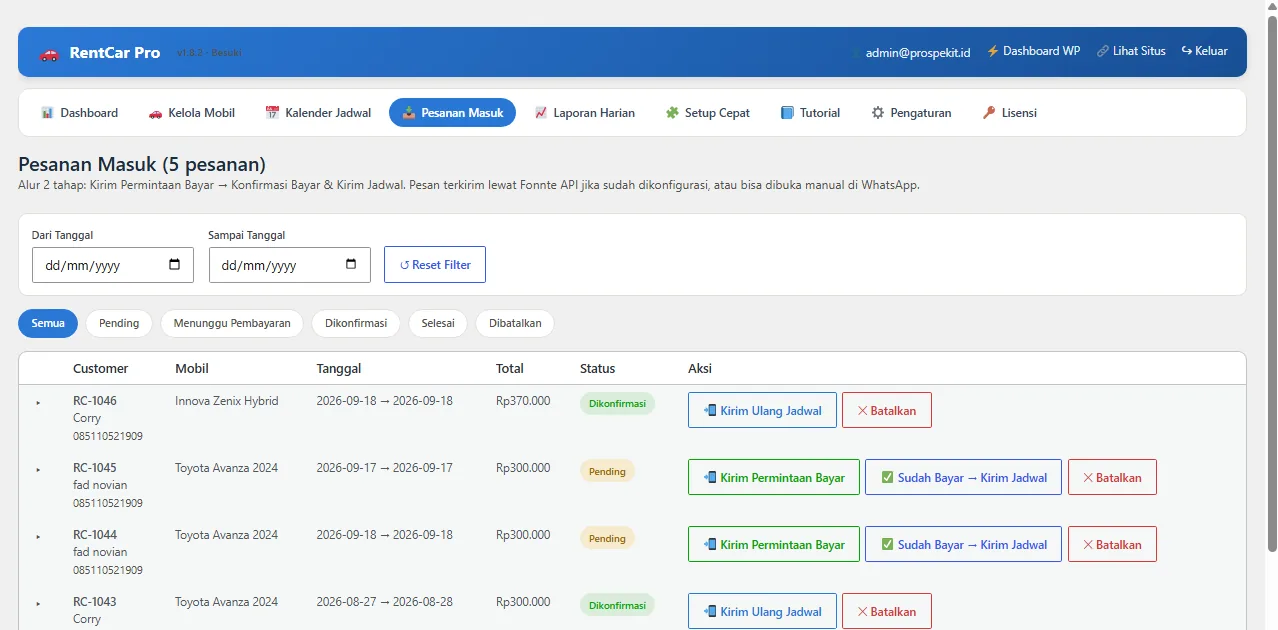The height and width of the screenshot is (630, 1278).
Task: Click Kirim Ulang Jadwal for RC-1046
Action: 762,410
